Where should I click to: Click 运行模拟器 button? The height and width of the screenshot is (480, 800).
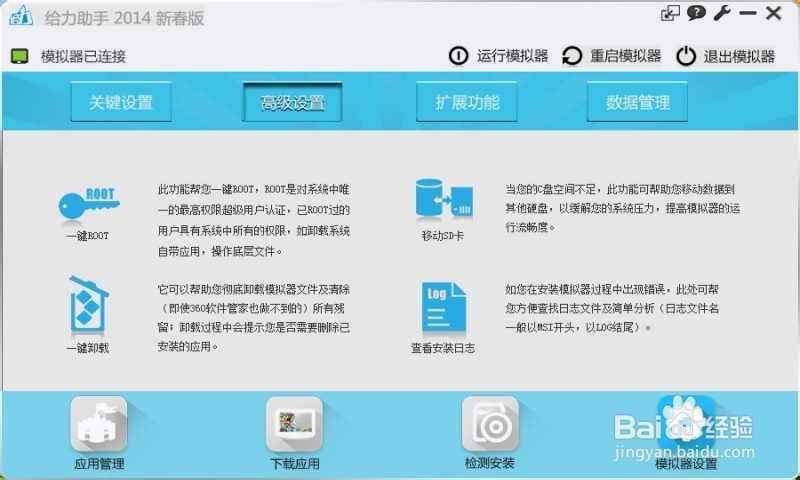498,56
